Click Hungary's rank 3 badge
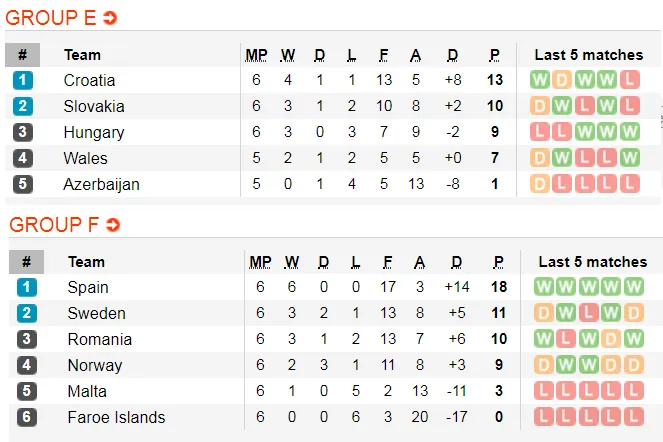 pos(22,132)
